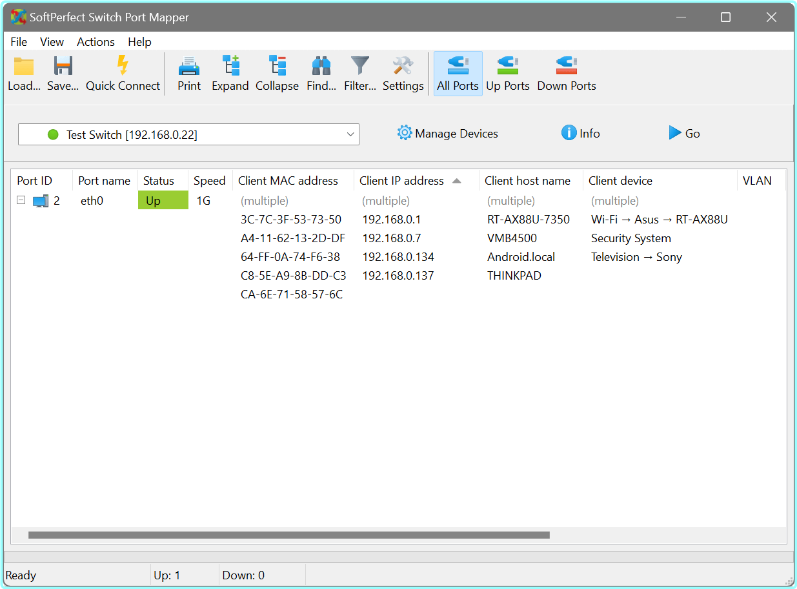The width and height of the screenshot is (797, 589).
Task: Open the Actions menu
Action: (95, 42)
